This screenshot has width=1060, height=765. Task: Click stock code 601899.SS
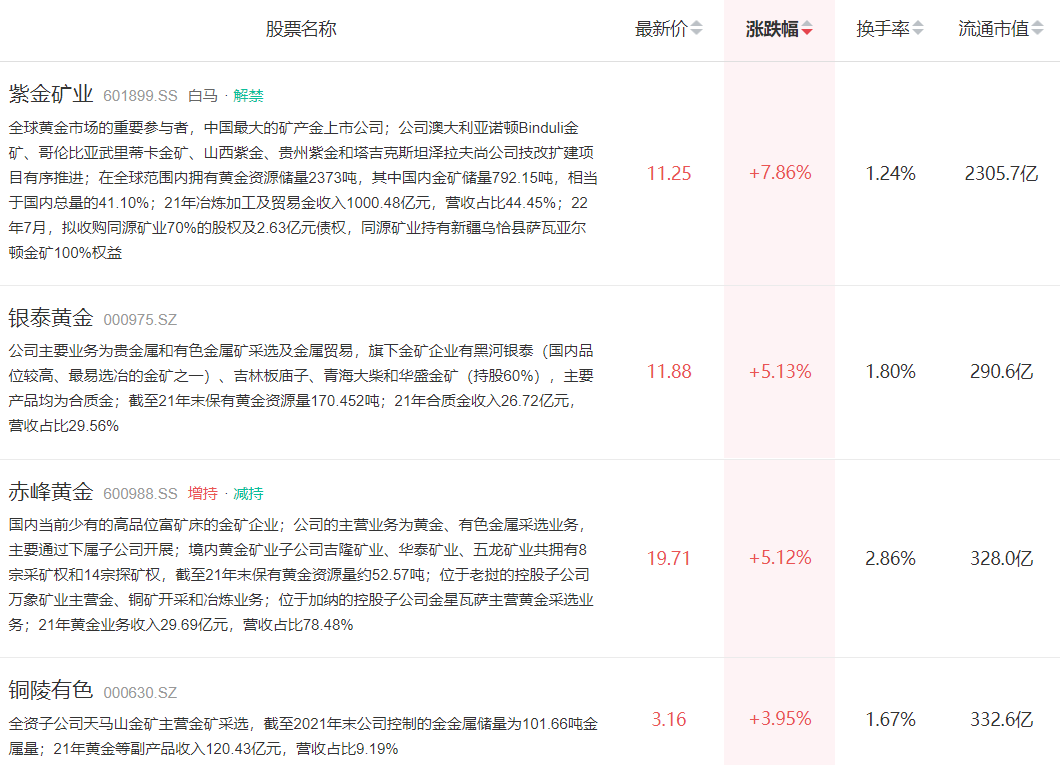point(140,96)
